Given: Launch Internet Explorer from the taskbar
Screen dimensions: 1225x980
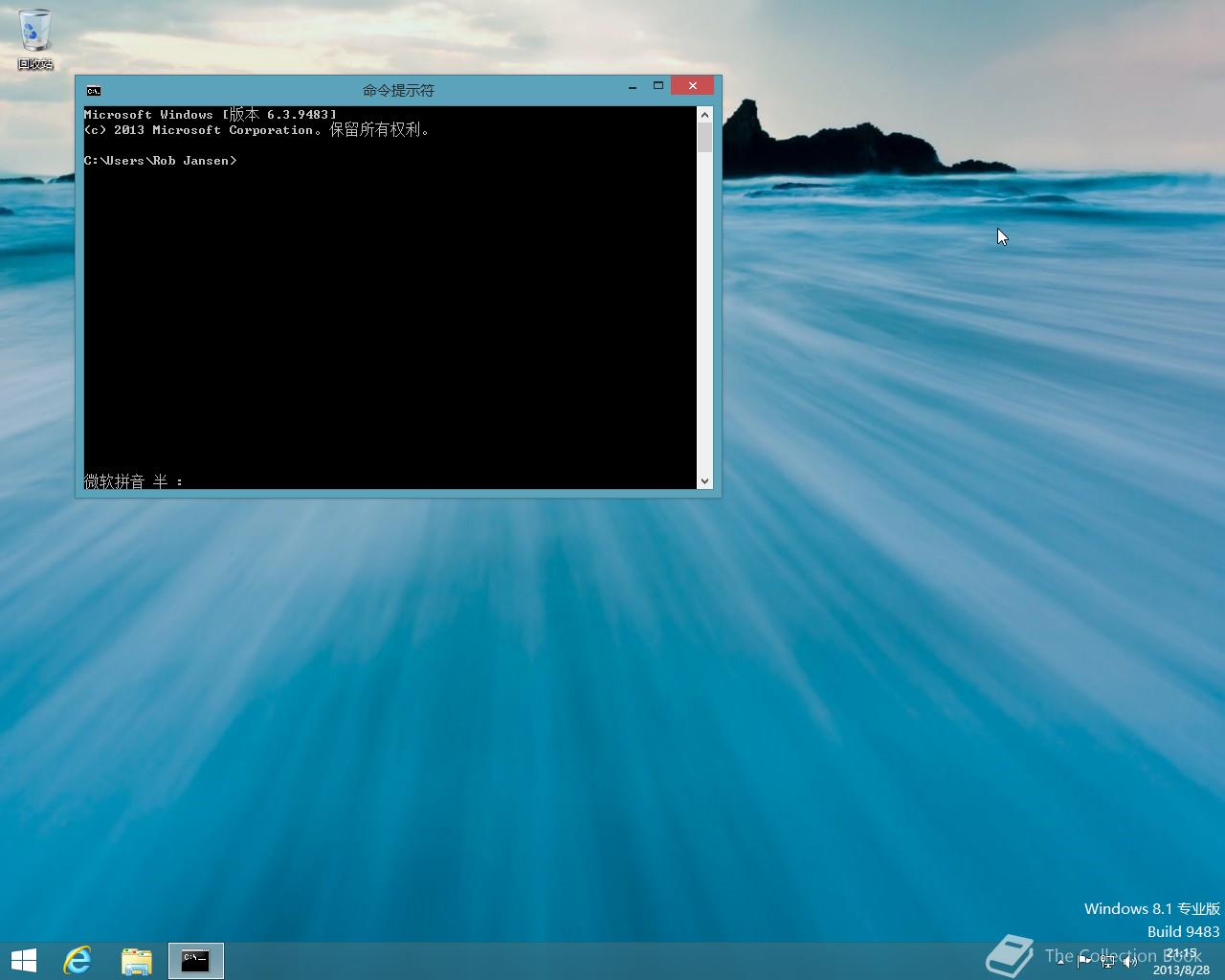Looking at the screenshot, I should pyautogui.click(x=78, y=960).
